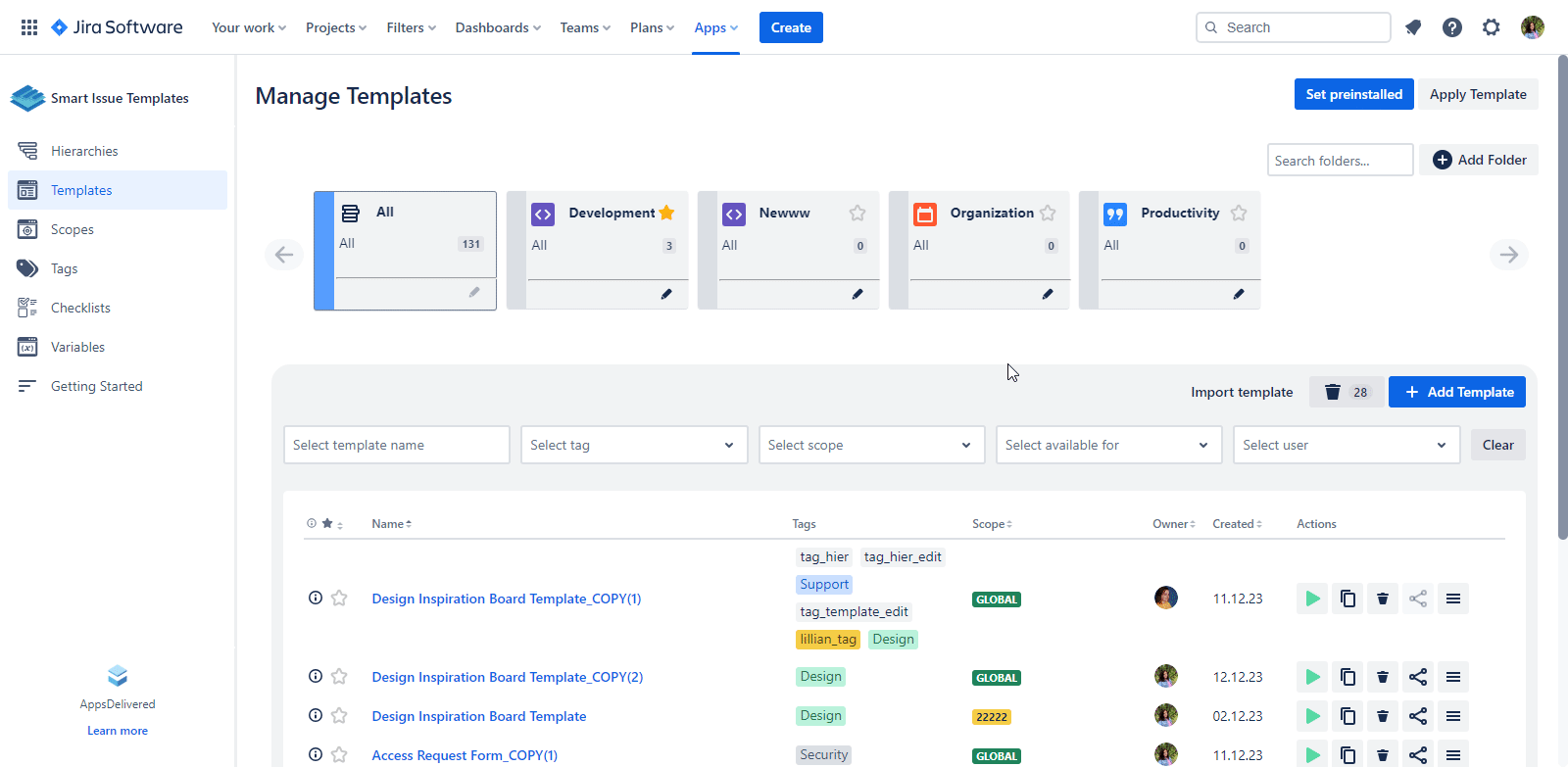Copy the Design Inspiration Board Template_COPY(2) template
Screen dimensions: 1568x767
tap(1347, 677)
